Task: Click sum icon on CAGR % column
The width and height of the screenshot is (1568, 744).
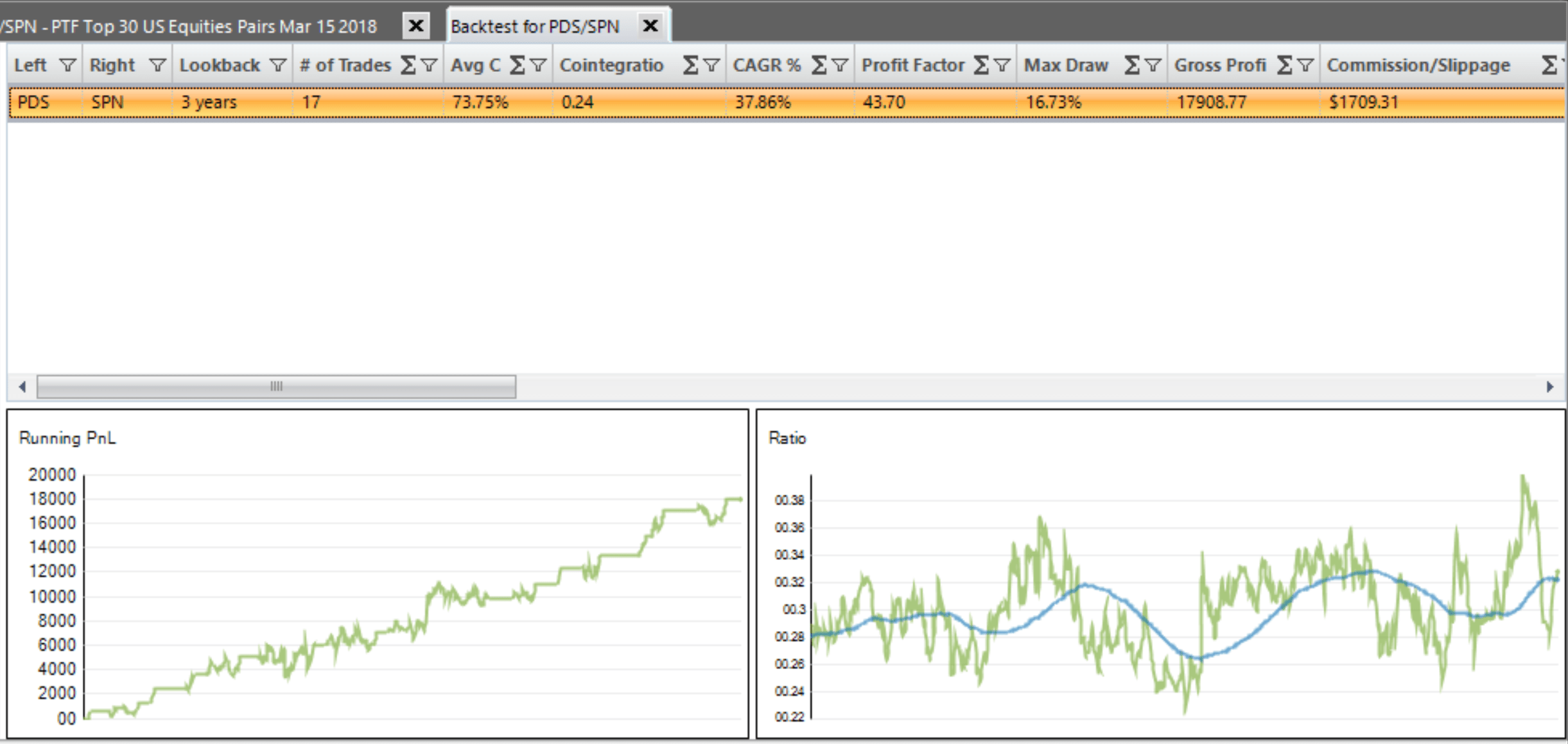Action: (819, 65)
